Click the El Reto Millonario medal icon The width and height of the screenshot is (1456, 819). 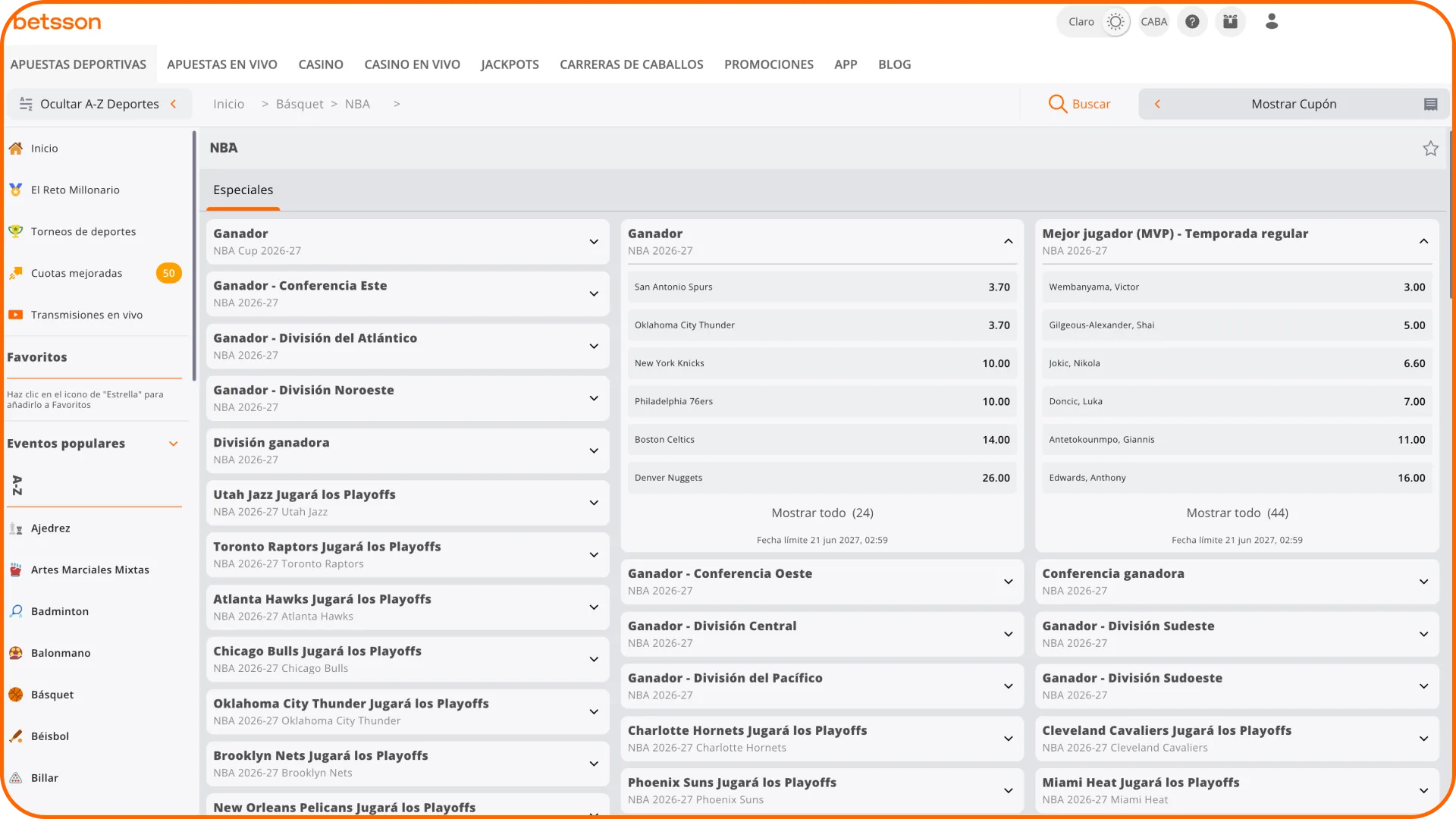pyautogui.click(x=15, y=190)
